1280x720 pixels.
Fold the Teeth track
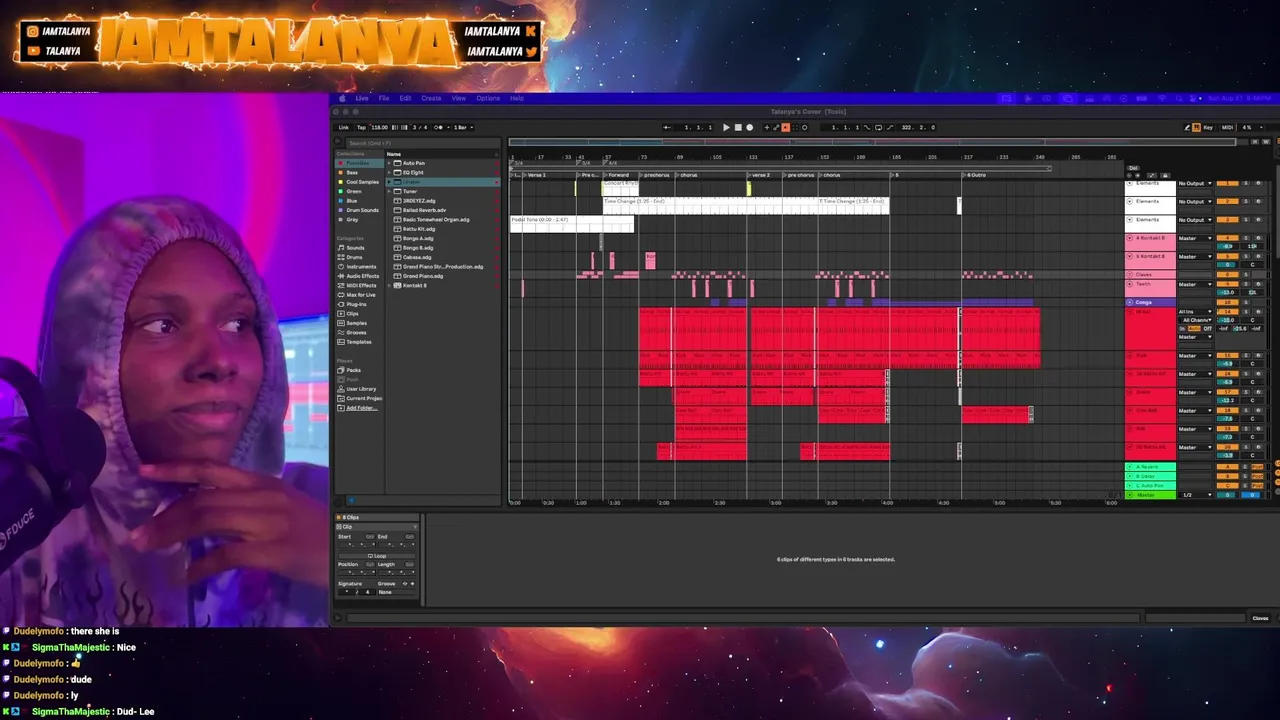(x=1129, y=284)
